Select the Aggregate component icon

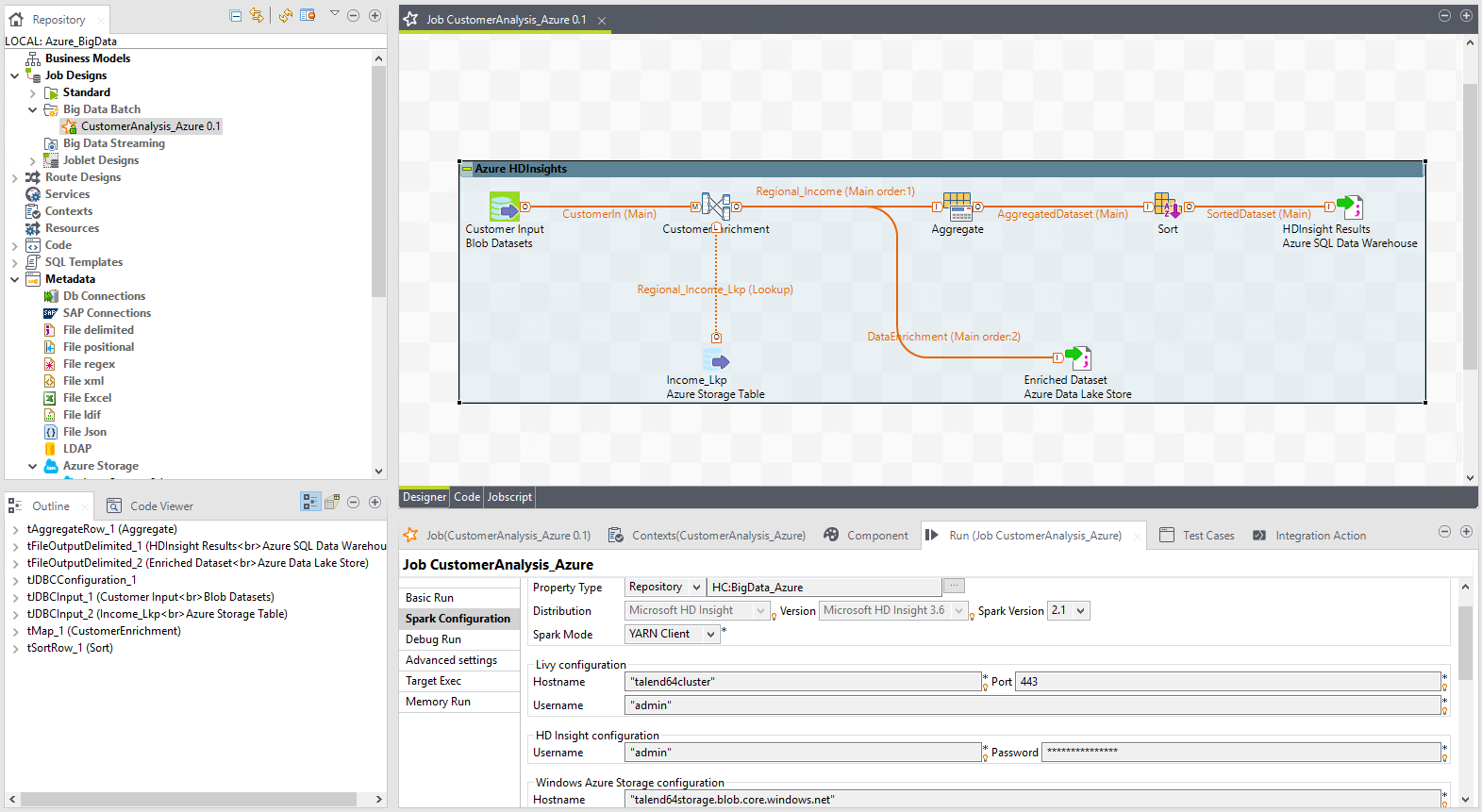(957, 207)
